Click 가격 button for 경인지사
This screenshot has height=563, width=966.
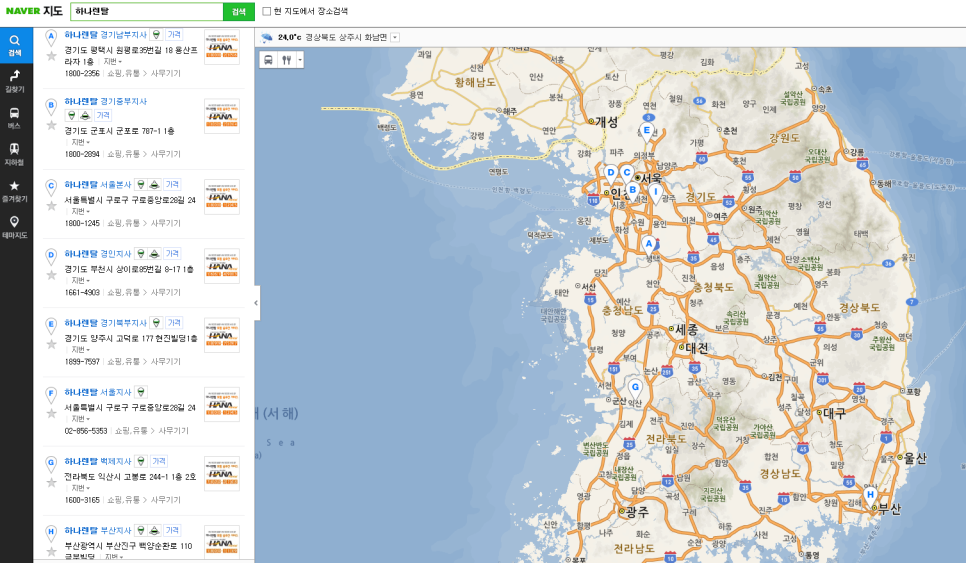pos(172,253)
